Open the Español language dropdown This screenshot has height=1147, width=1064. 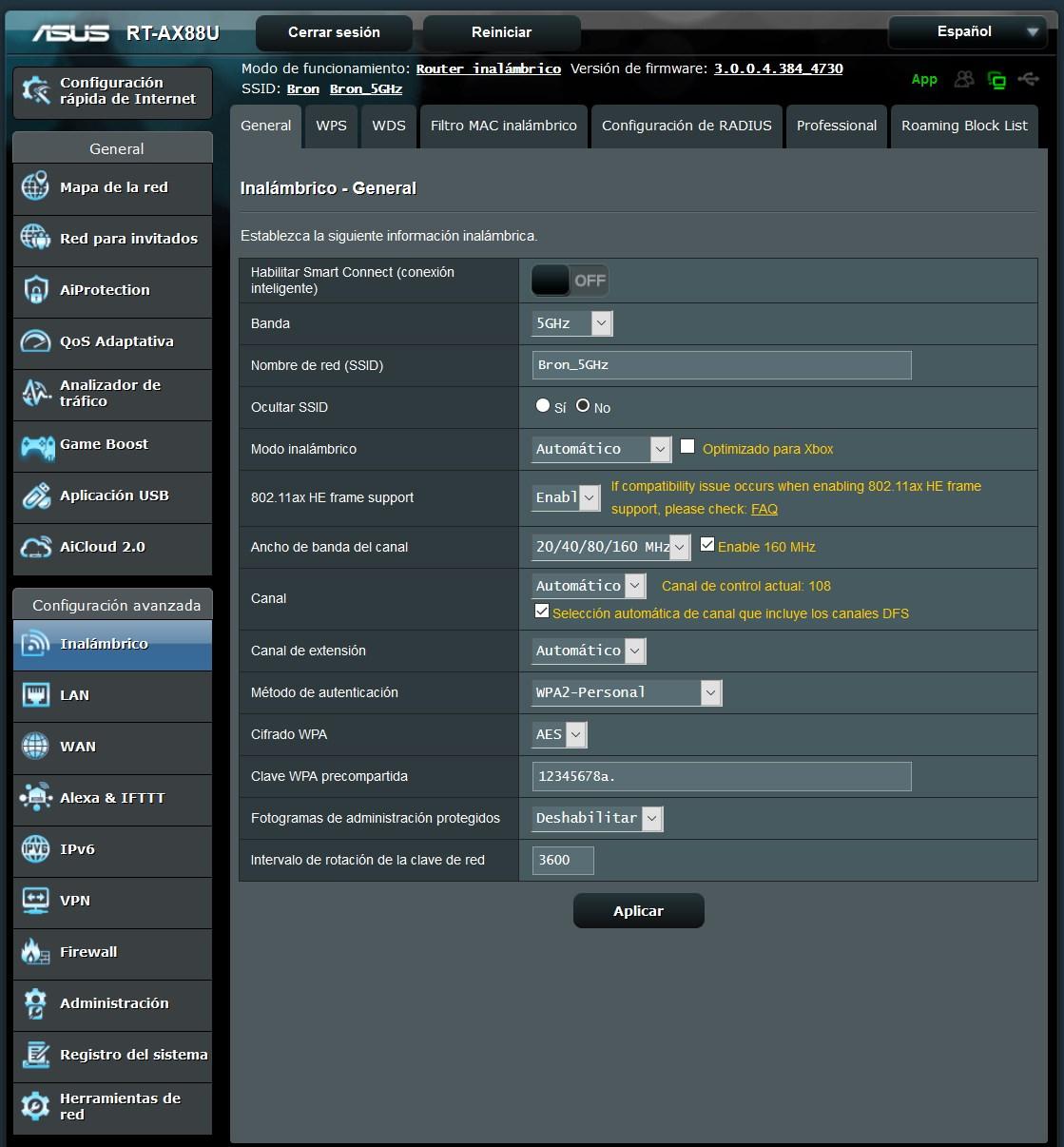tap(966, 32)
